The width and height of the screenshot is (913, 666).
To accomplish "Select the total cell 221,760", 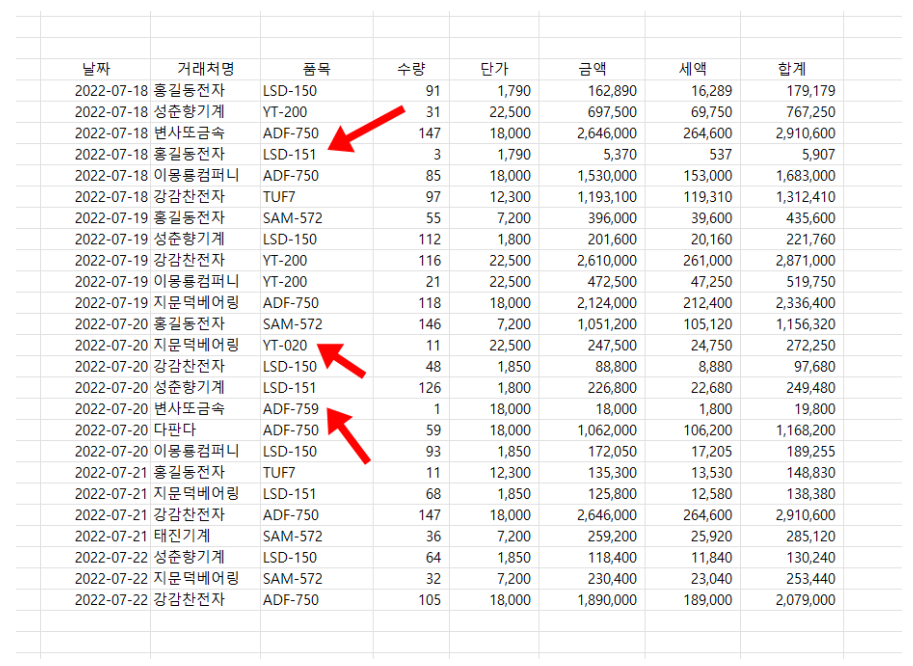I will (792, 239).
